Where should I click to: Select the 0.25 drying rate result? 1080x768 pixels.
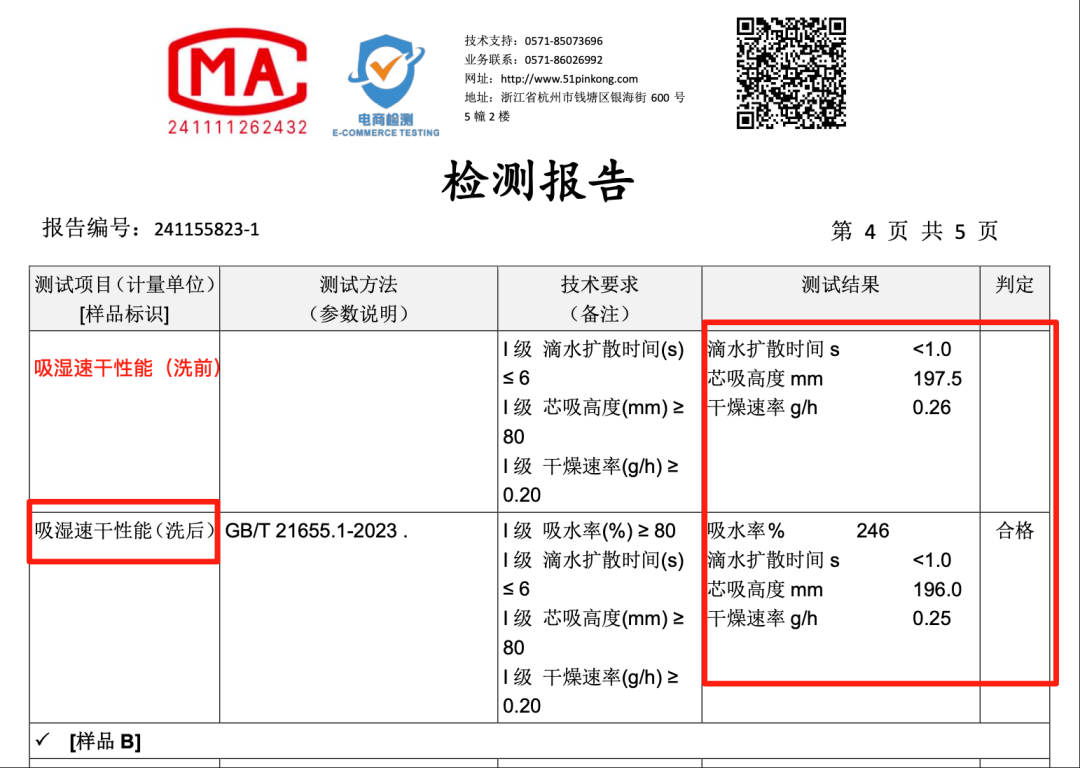[x=931, y=619]
